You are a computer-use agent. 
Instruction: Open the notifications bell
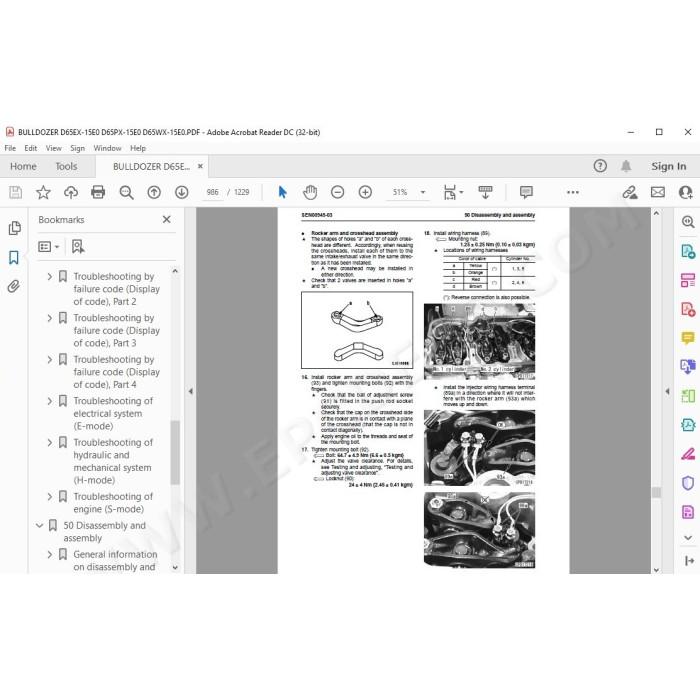point(626,166)
